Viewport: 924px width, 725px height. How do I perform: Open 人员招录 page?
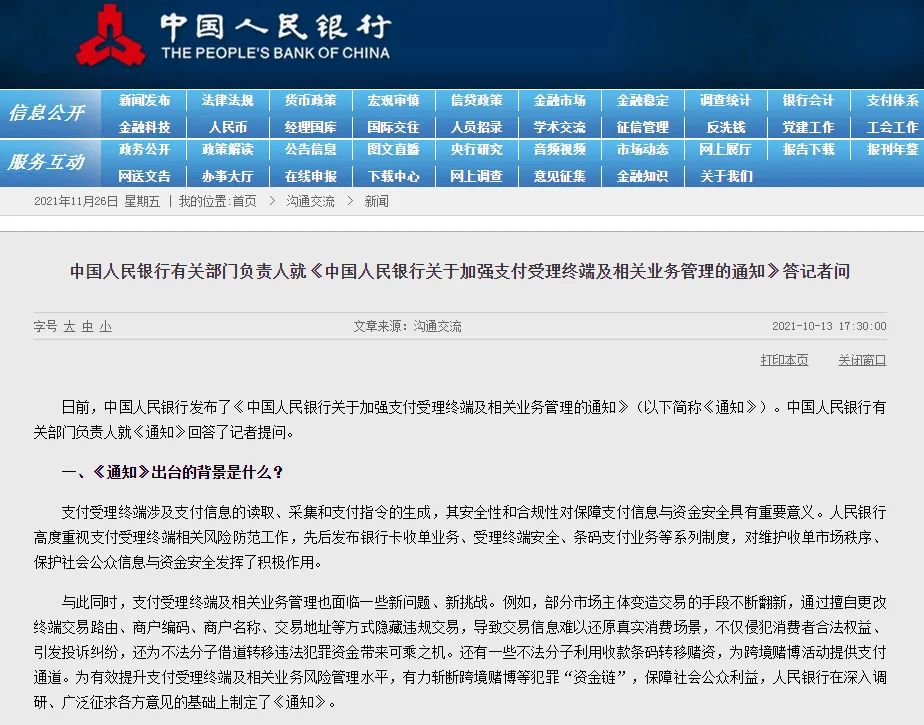477,127
